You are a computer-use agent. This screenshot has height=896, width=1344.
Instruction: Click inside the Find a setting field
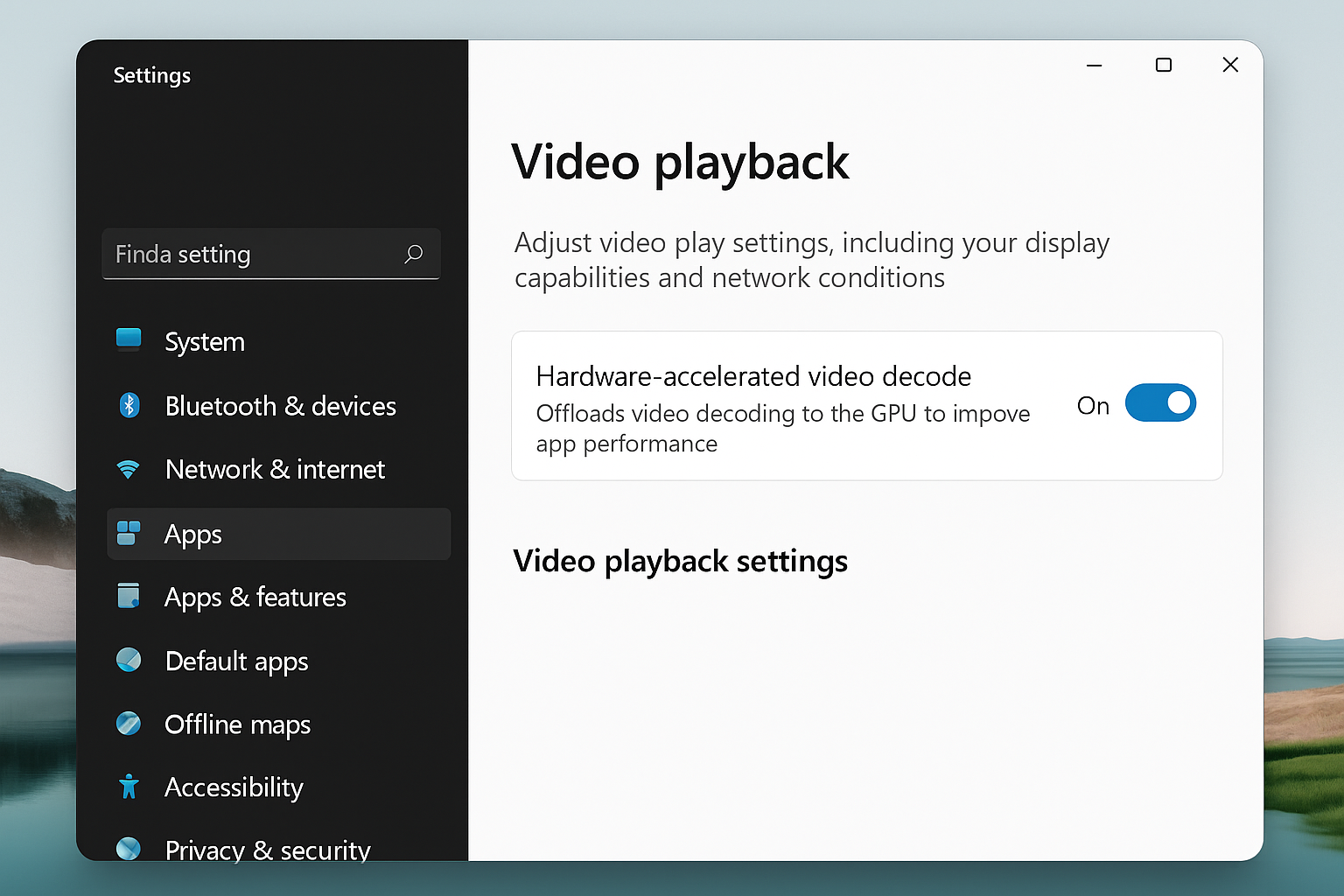245,254
